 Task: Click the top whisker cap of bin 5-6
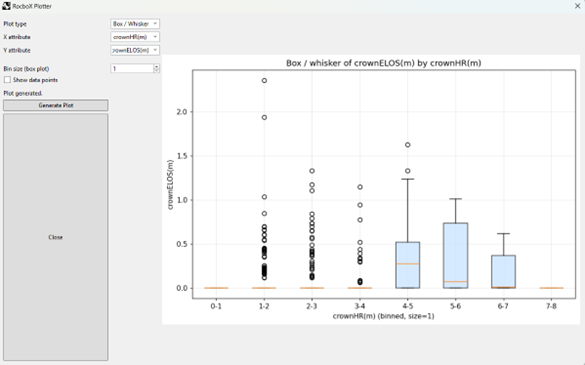point(456,199)
